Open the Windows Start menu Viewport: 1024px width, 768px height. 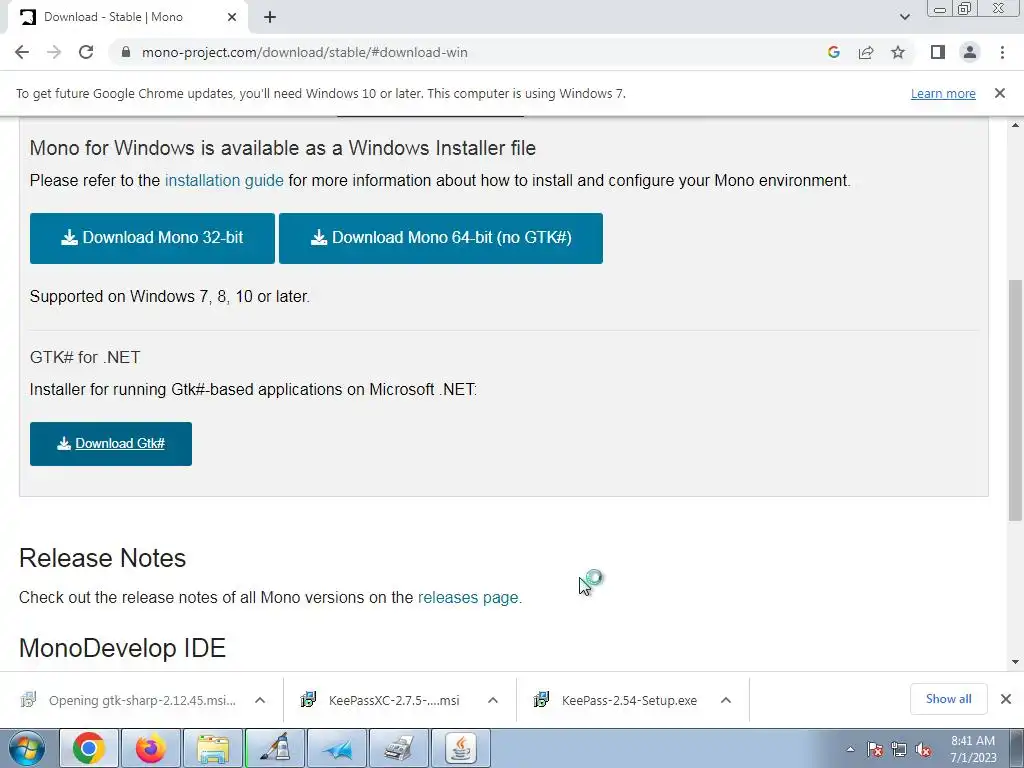(x=27, y=748)
